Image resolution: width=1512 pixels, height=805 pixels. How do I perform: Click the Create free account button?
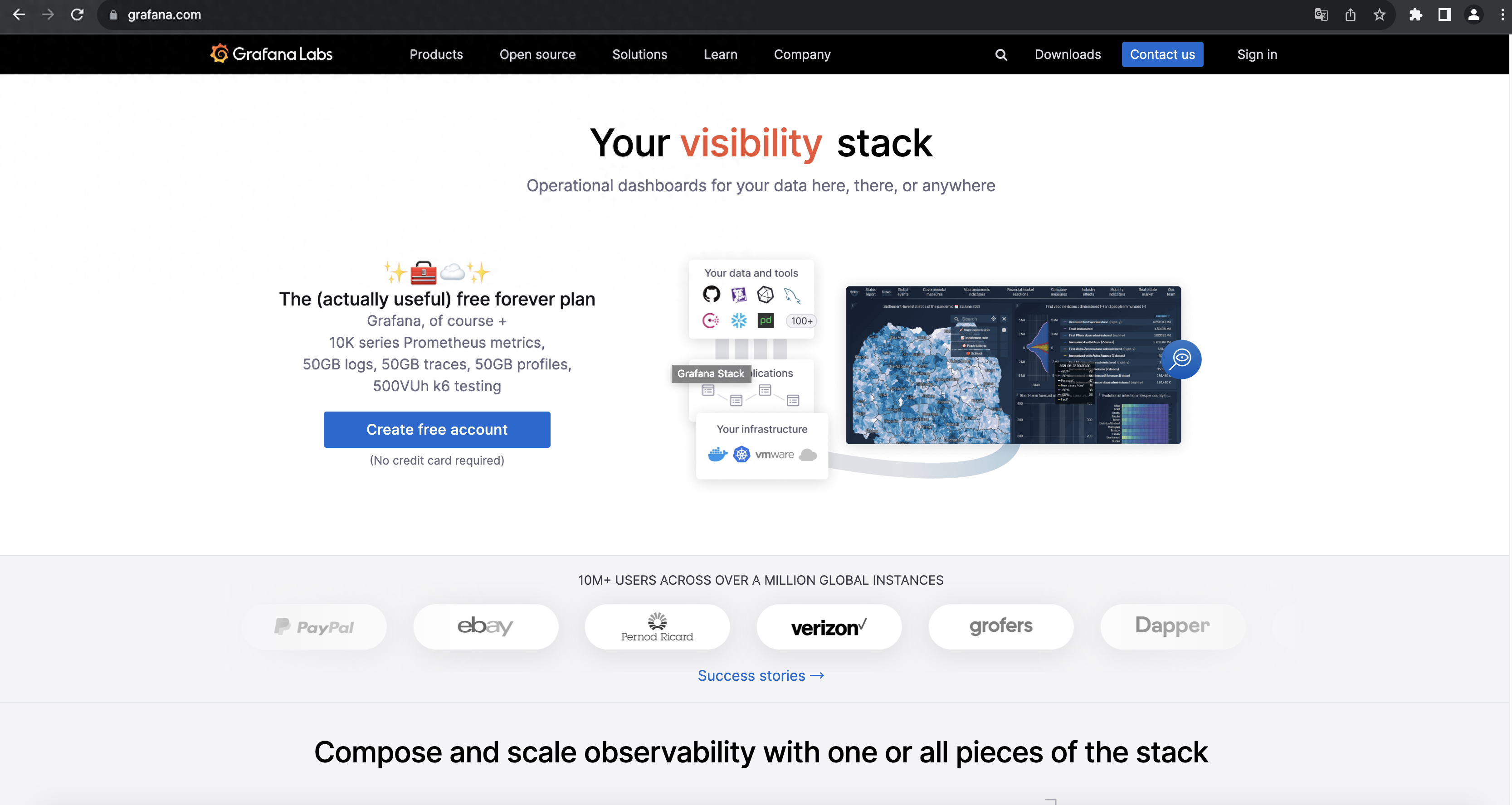coord(437,429)
